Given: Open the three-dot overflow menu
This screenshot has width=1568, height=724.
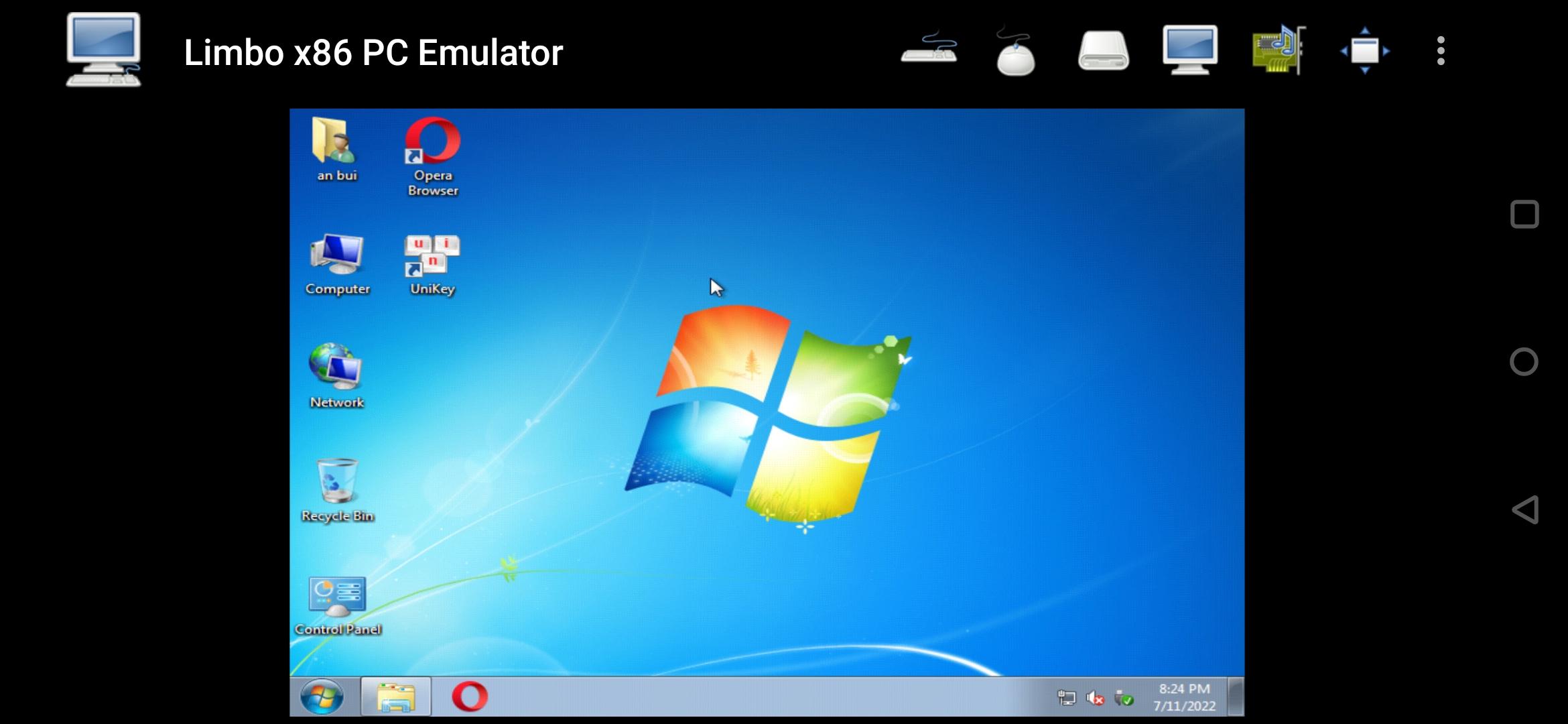Looking at the screenshot, I should (1441, 51).
